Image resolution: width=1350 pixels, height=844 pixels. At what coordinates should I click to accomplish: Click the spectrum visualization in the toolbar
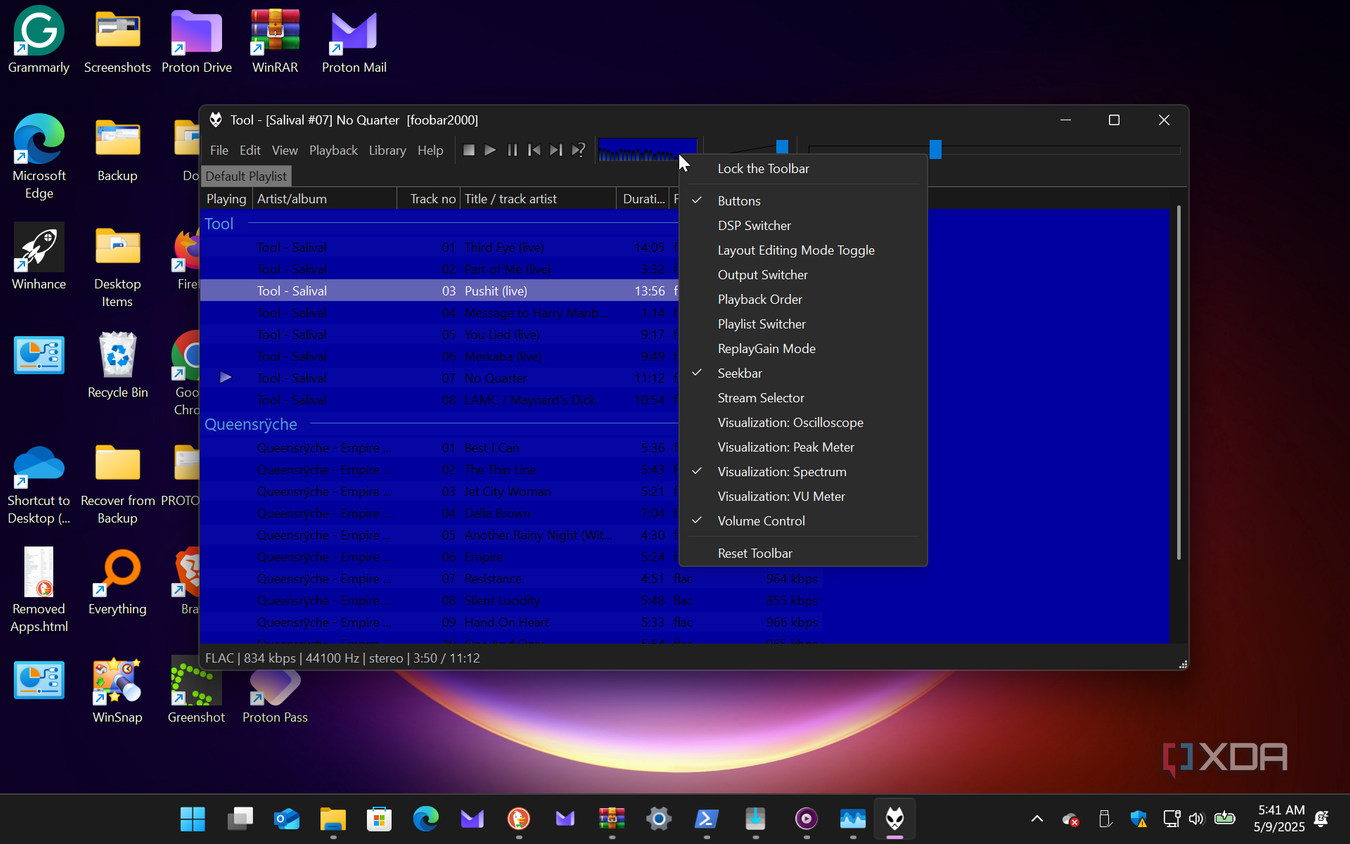click(x=647, y=150)
